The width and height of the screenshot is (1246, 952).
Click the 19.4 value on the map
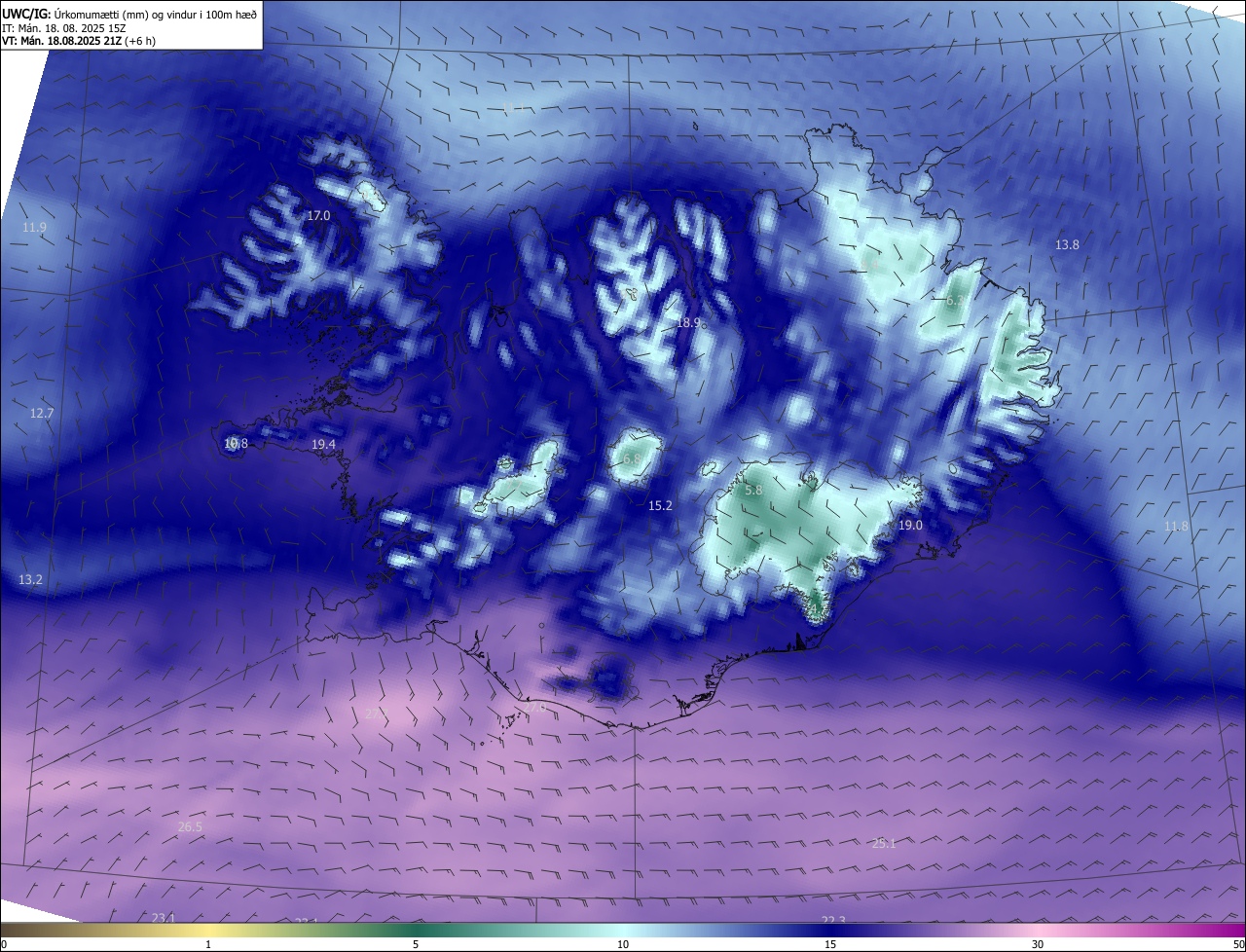[323, 444]
